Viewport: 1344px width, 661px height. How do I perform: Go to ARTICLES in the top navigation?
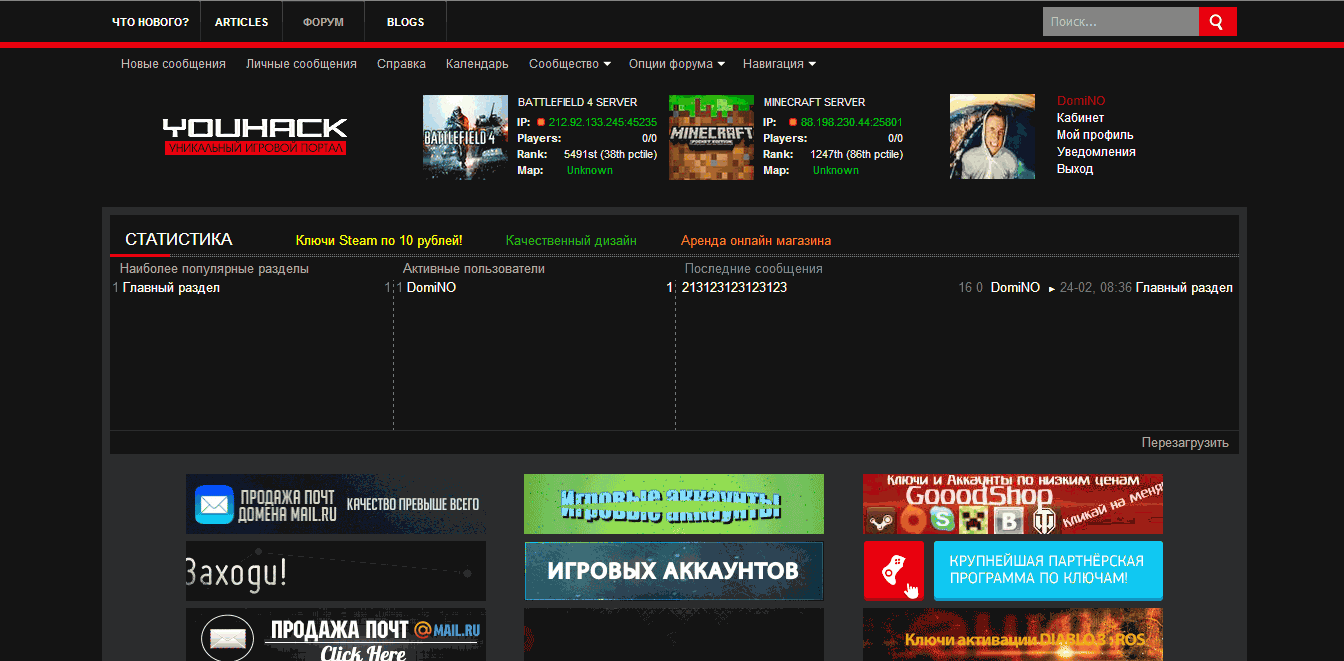241,22
